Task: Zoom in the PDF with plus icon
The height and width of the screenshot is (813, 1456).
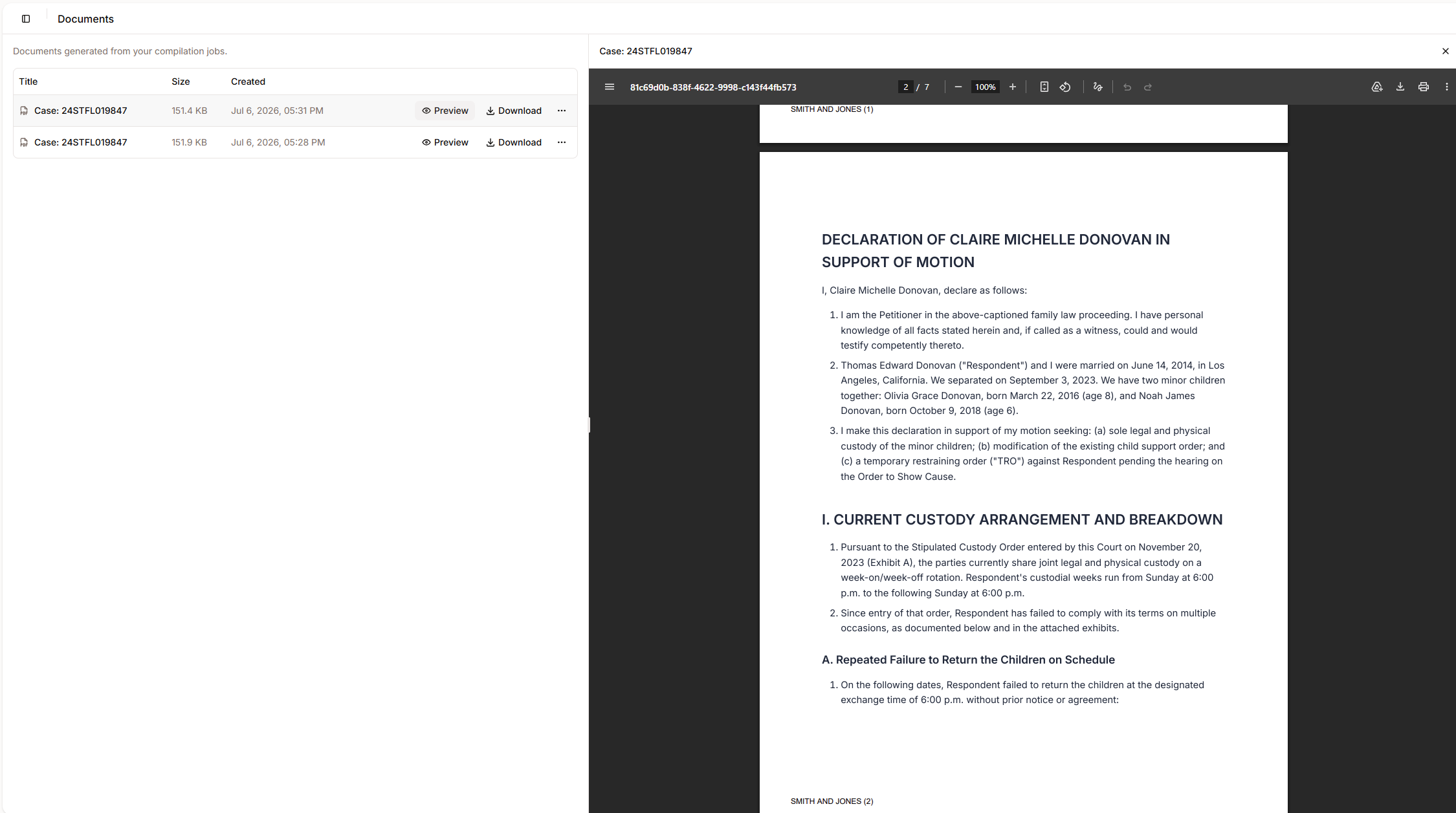Action: 1013,87
